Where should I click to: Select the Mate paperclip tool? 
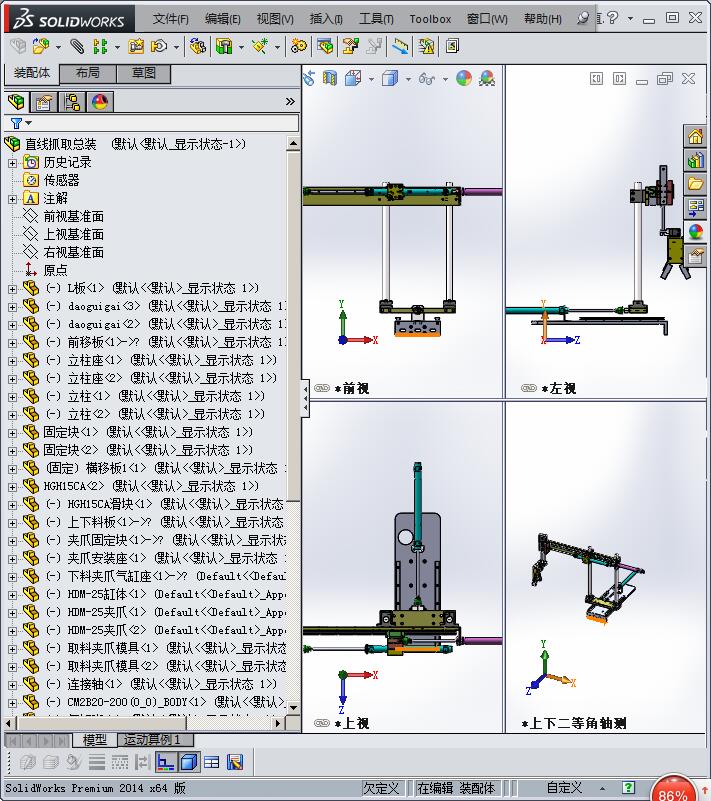[x=77, y=46]
